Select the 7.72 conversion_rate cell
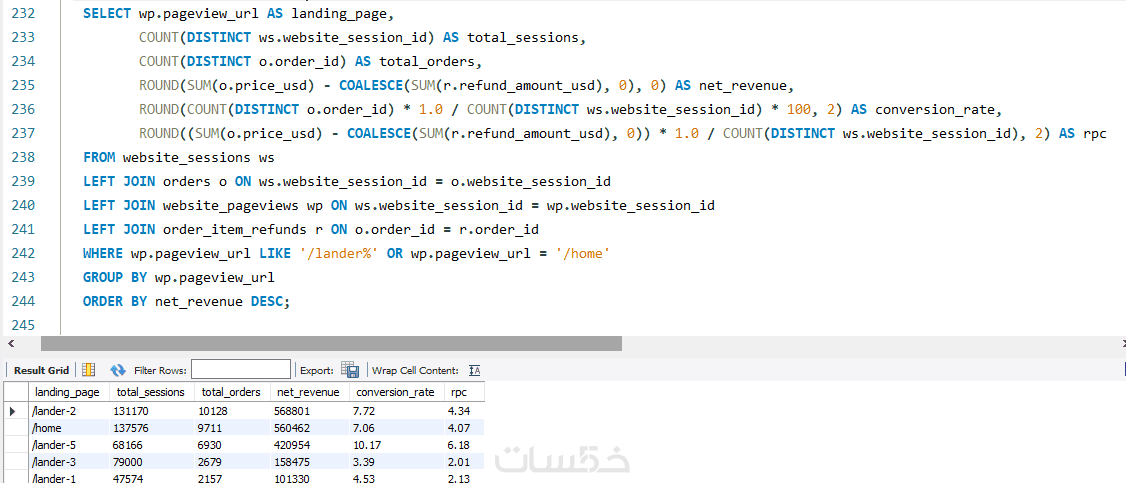This screenshot has height=483, width=1126. (397, 411)
